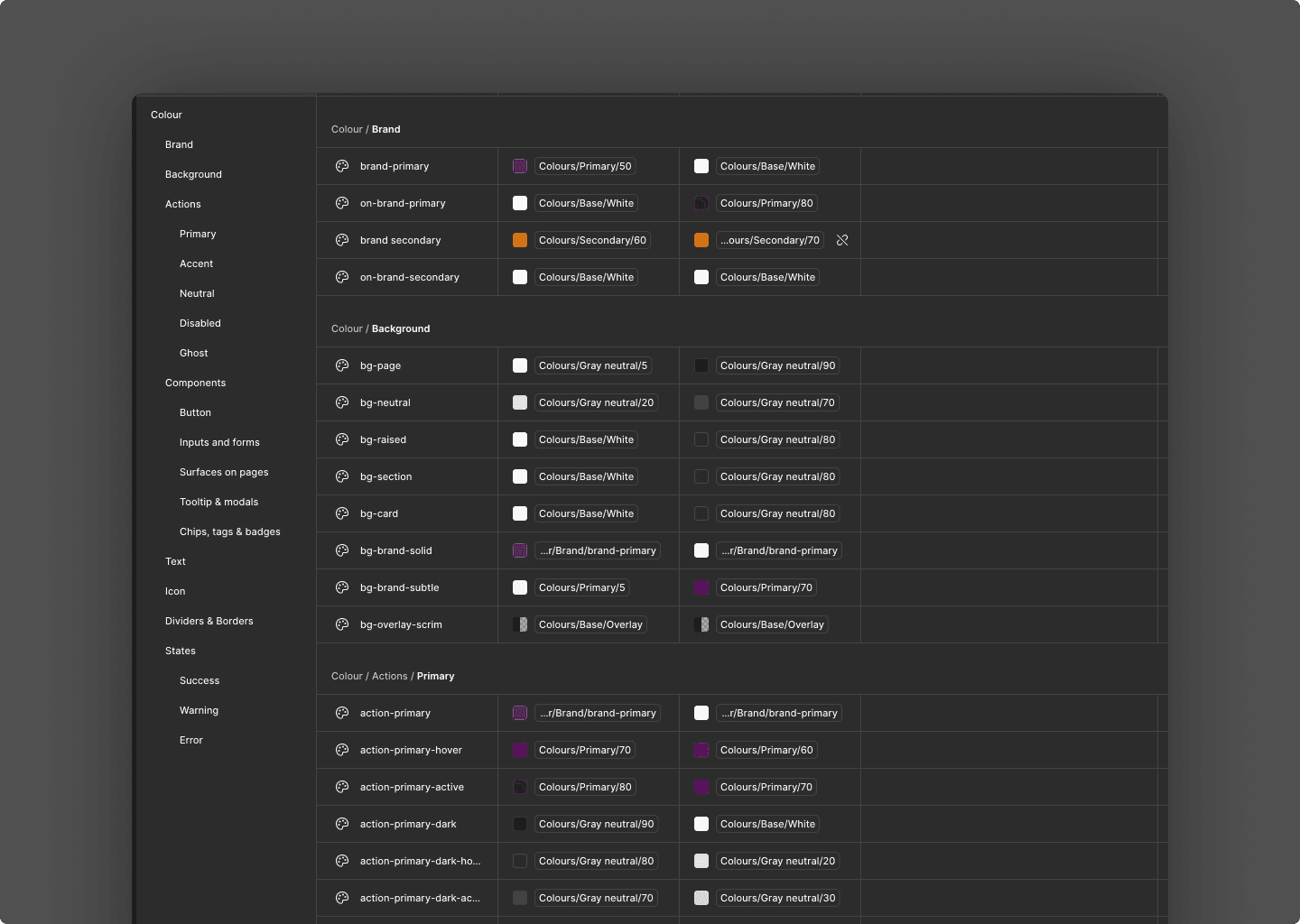The width and height of the screenshot is (1300, 924).
Task: Click the palette icon beside action-primary
Action: click(342, 713)
